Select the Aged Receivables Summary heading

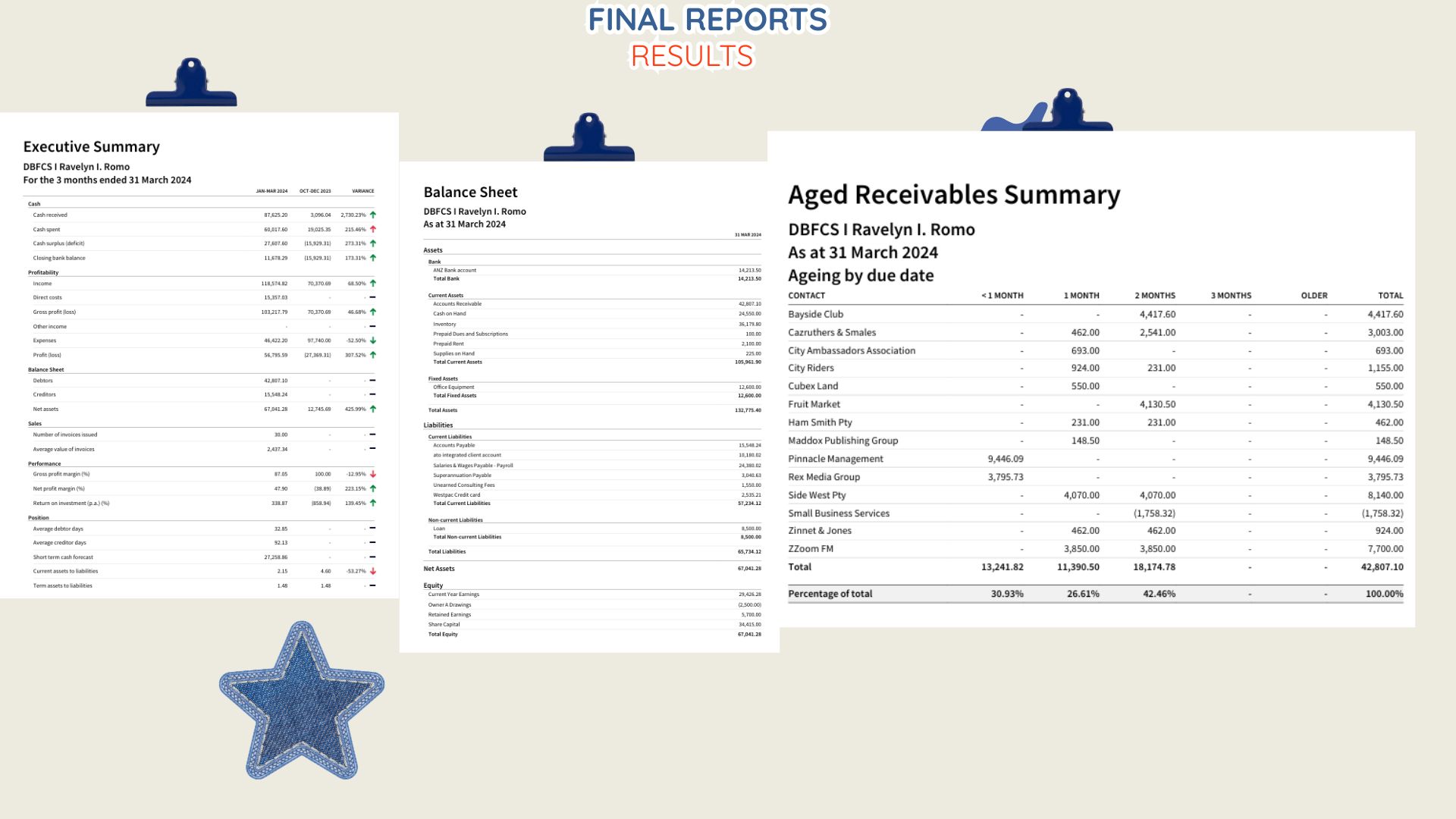pos(954,195)
